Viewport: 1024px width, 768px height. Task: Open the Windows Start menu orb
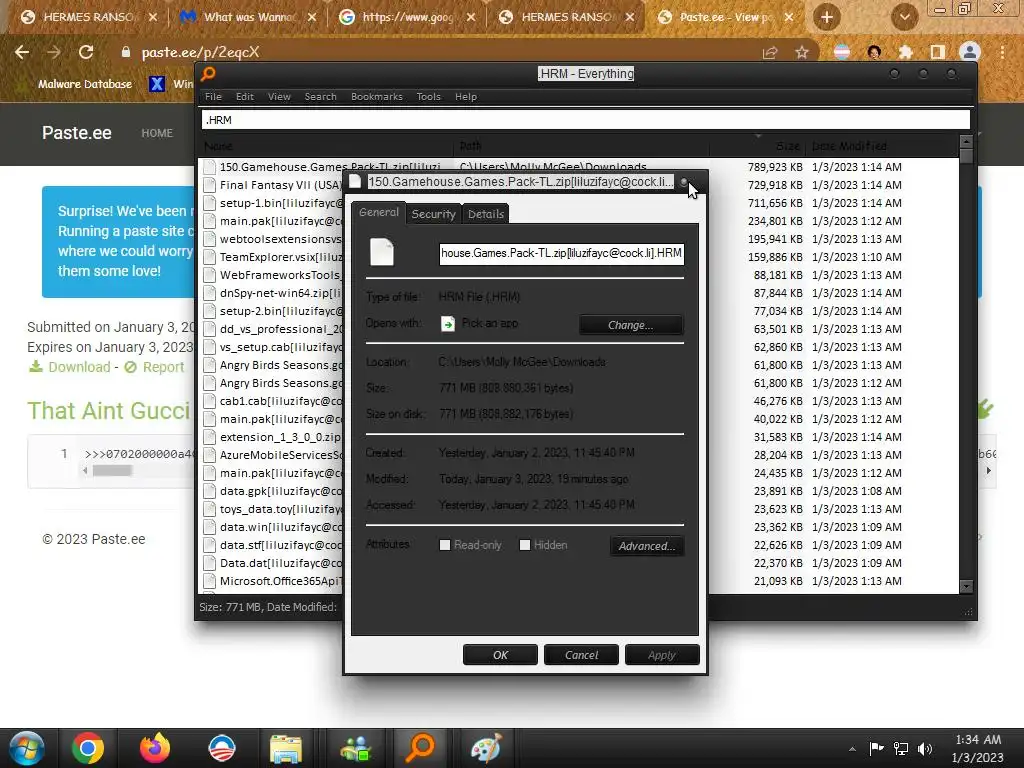pos(27,748)
